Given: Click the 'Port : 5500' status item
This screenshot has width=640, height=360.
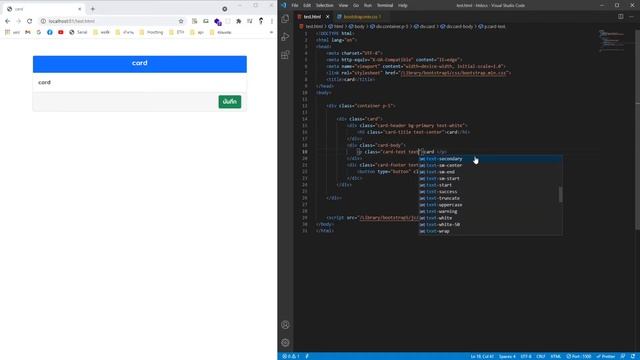Looking at the screenshot, I should [x=579, y=356].
